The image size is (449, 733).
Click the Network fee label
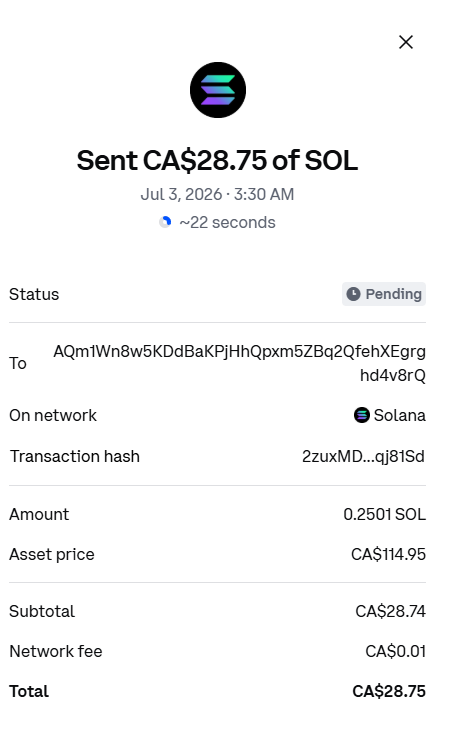click(x=56, y=651)
